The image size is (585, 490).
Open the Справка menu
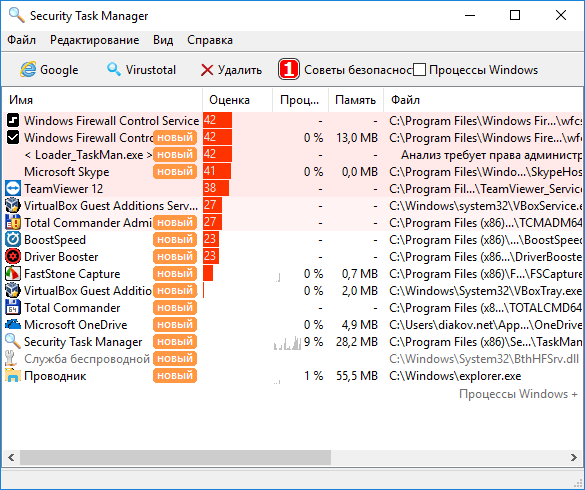click(x=210, y=40)
